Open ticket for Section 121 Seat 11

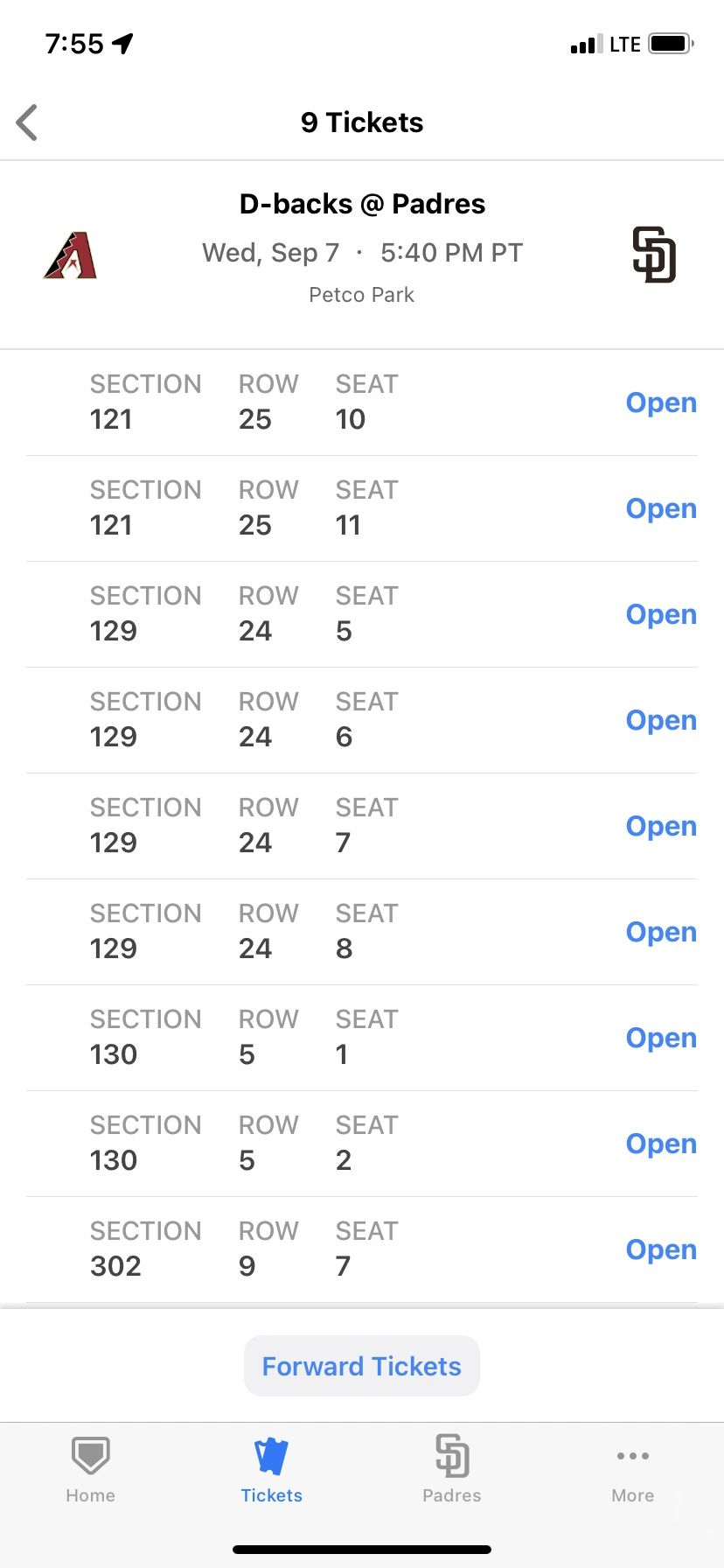point(661,508)
